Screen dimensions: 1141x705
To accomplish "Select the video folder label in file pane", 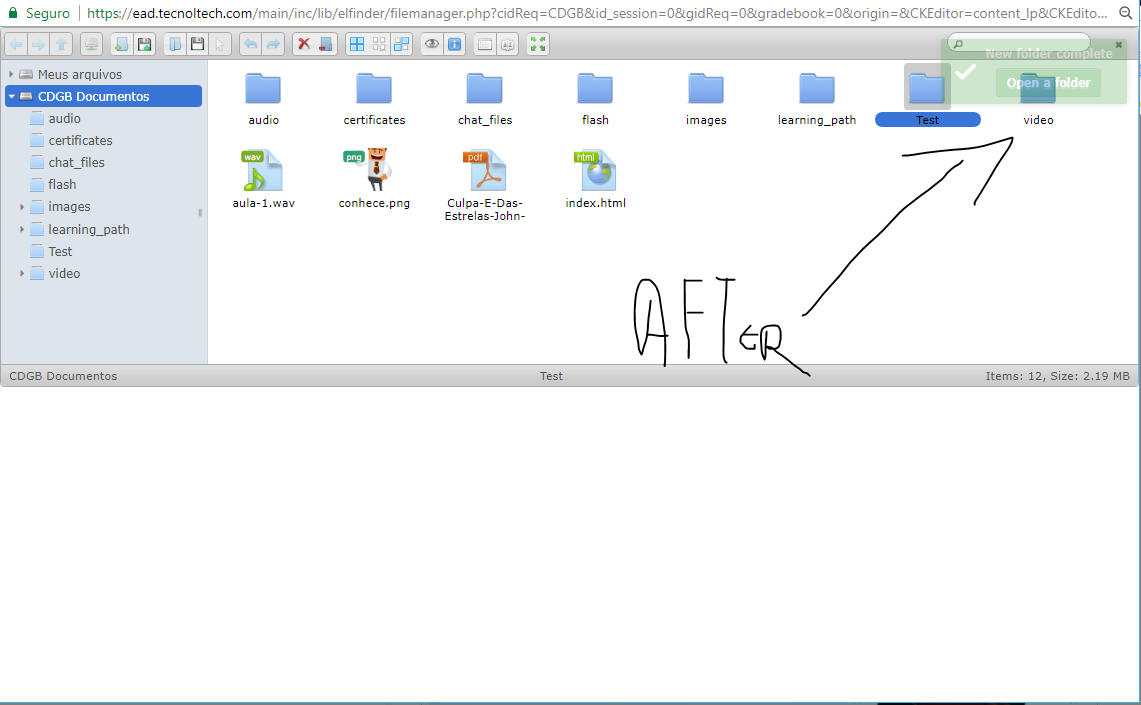I will [1038, 120].
